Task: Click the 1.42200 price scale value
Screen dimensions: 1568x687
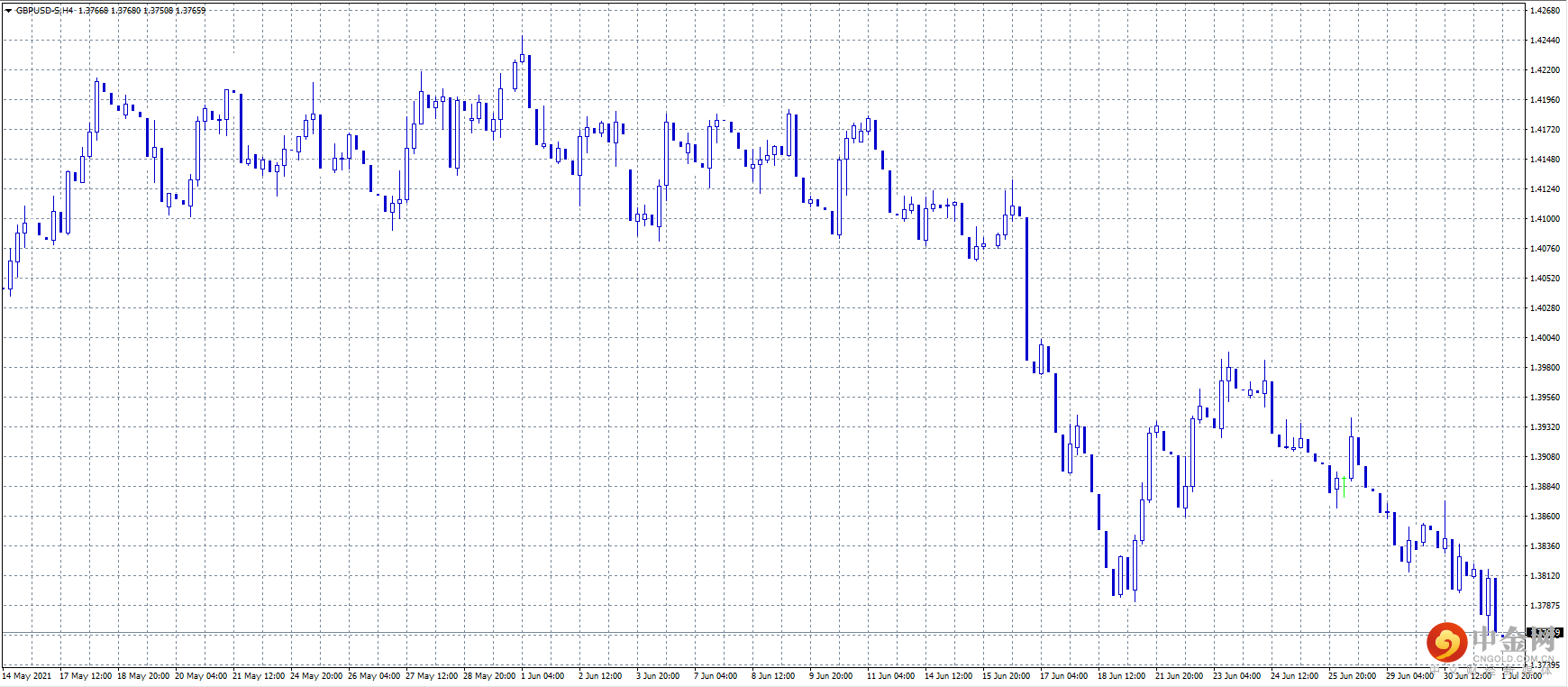Action: coord(1545,70)
